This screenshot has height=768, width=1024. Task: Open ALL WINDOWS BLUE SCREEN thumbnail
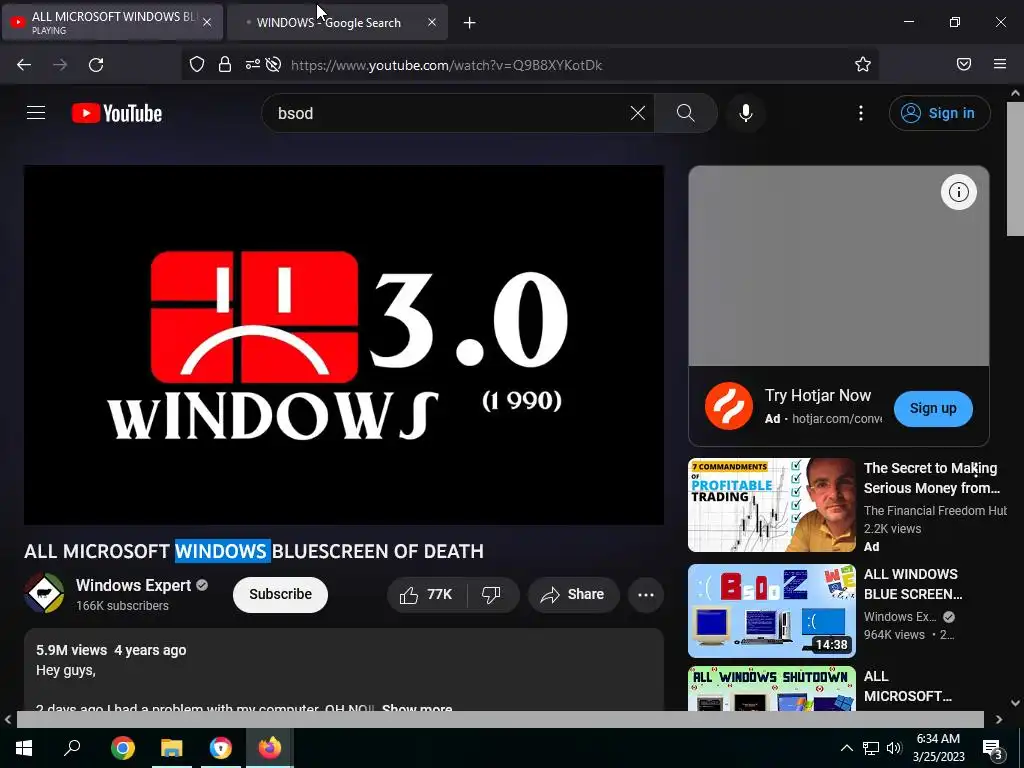[x=771, y=611]
